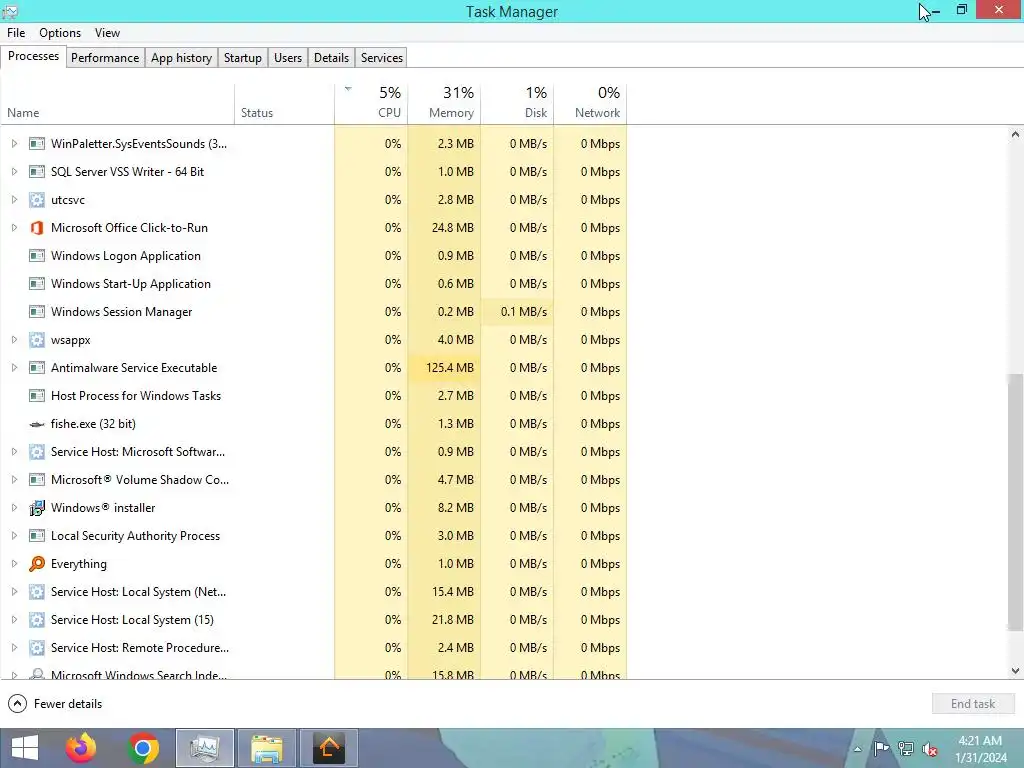The height and width of the screenshot is (768, 1024).
Task: Click the SQL Server VSS Writer icon
Action: tap(37, 172)
